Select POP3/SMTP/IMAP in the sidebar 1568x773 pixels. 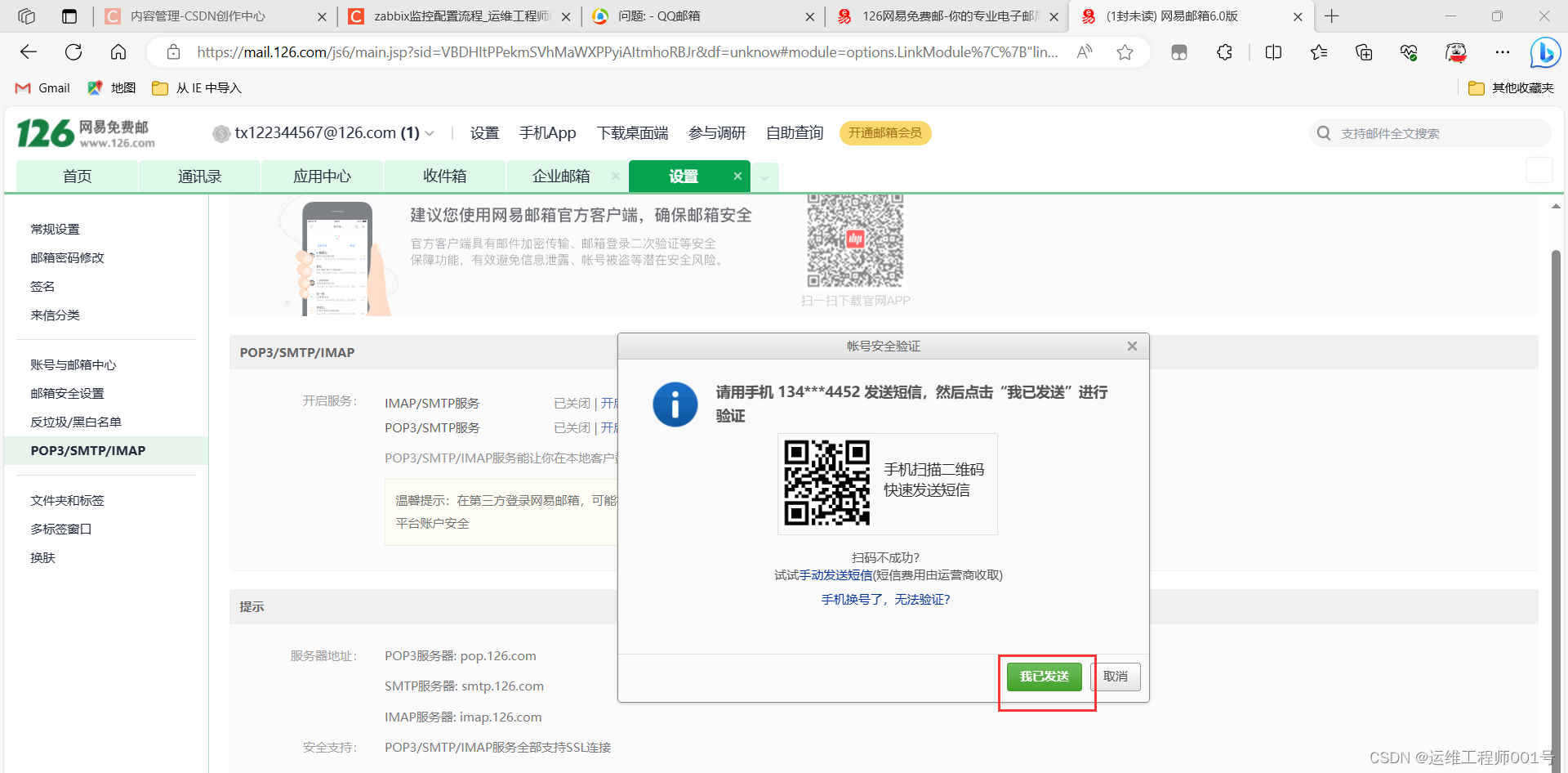pos(106,451)
